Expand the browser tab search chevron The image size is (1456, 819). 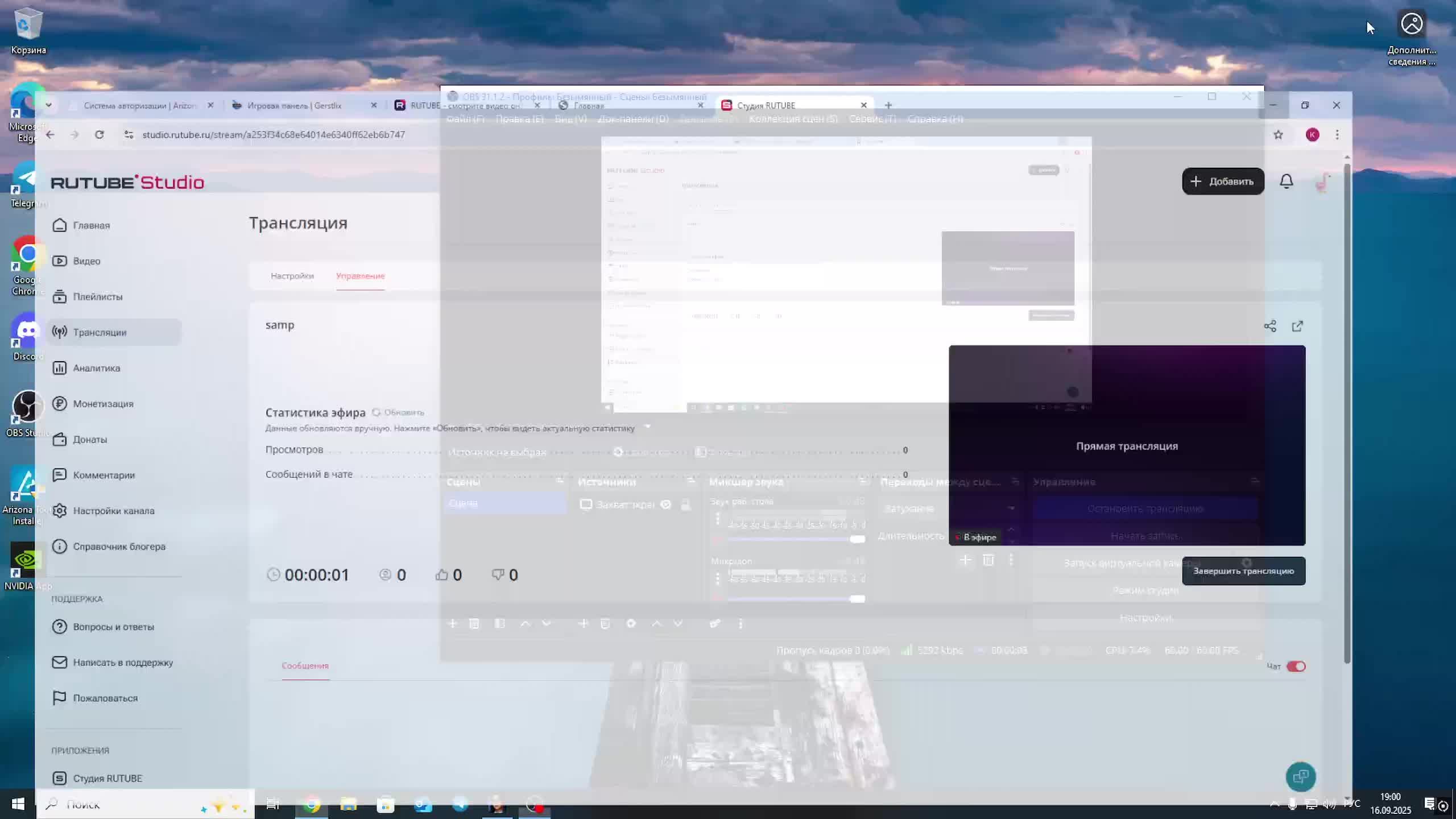click(48, 105)
